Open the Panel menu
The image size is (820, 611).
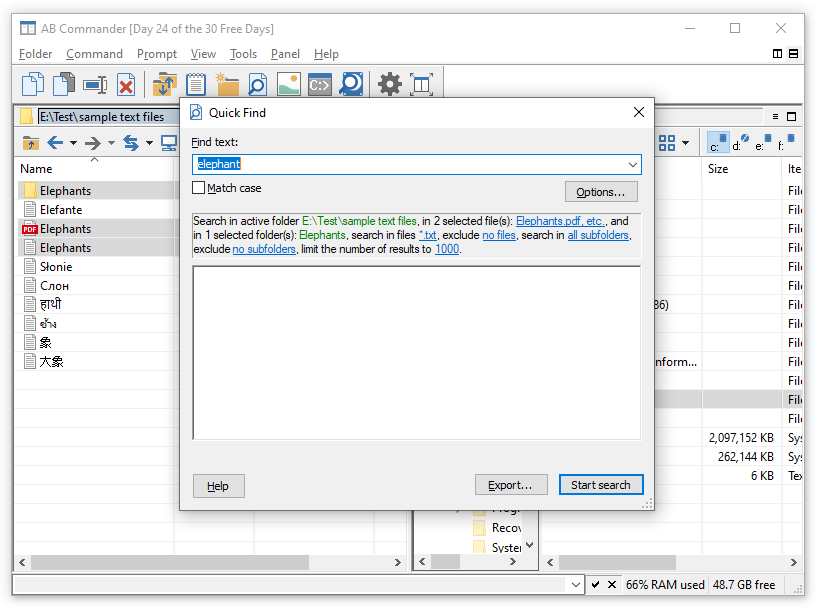click(x=285, y=54)
